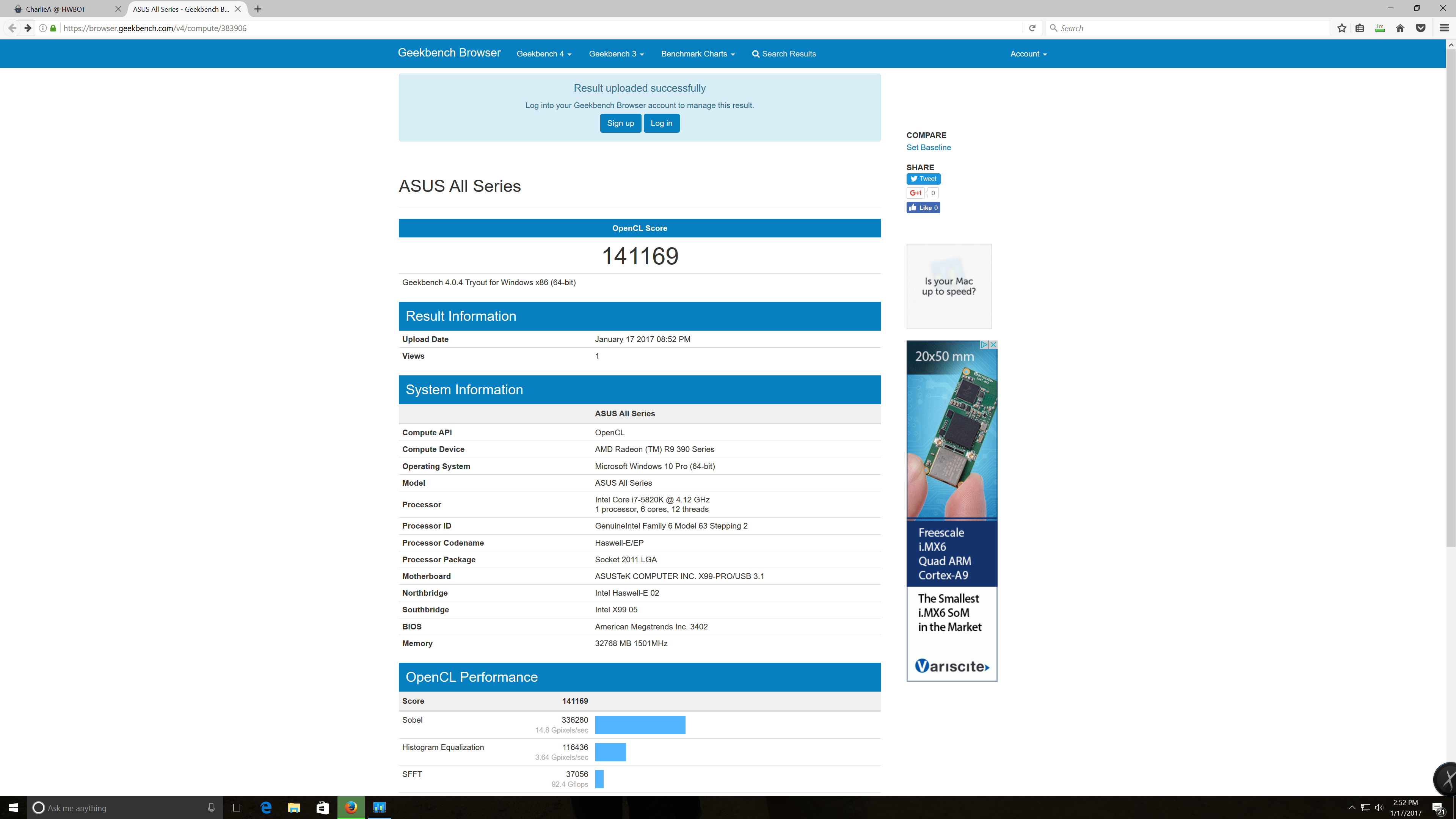
Task: Open Search Results in navbar
Action: pyautogui.click(x=783, y=54)
